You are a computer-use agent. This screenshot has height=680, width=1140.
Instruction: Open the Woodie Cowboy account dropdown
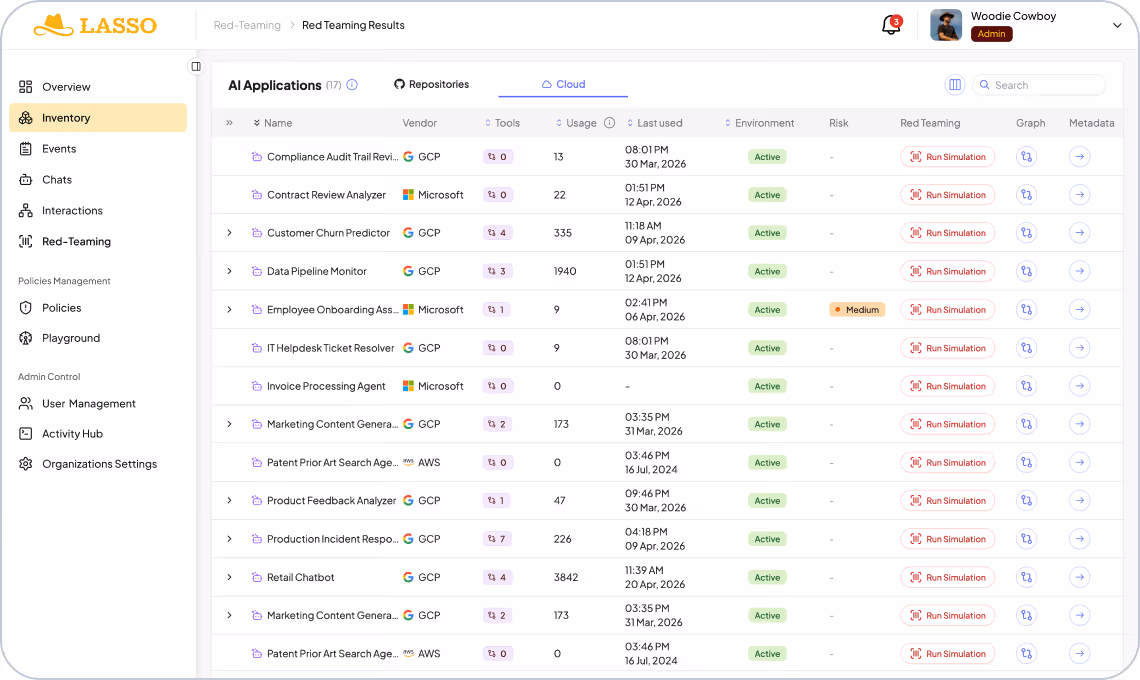pos(1117,23)
